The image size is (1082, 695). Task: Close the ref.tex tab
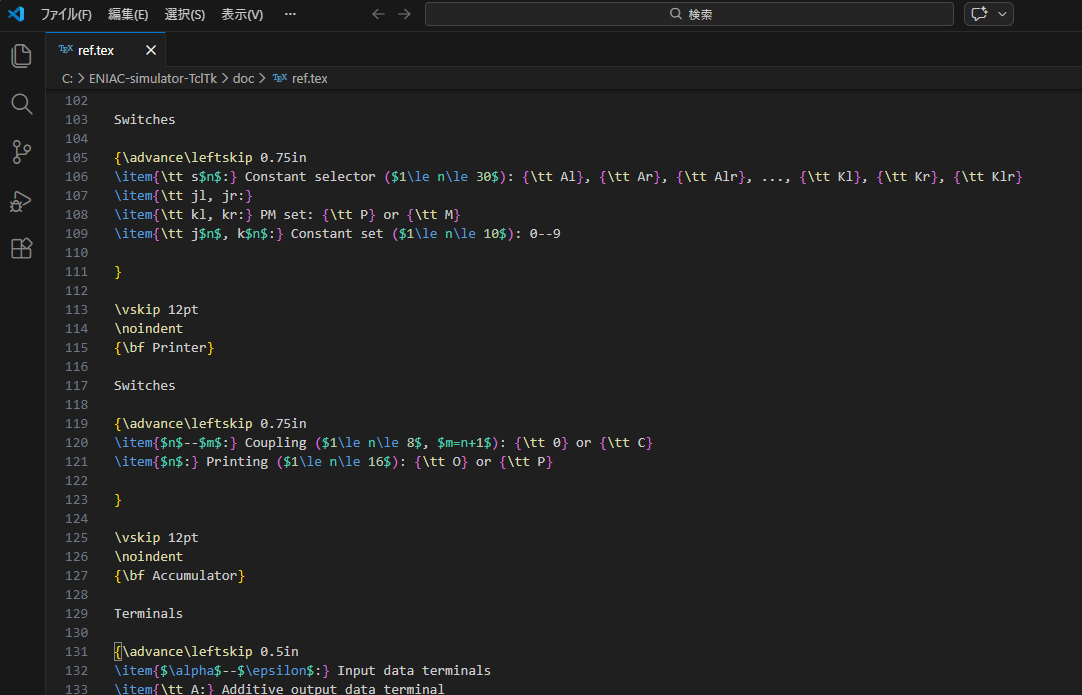coord(151,50)
